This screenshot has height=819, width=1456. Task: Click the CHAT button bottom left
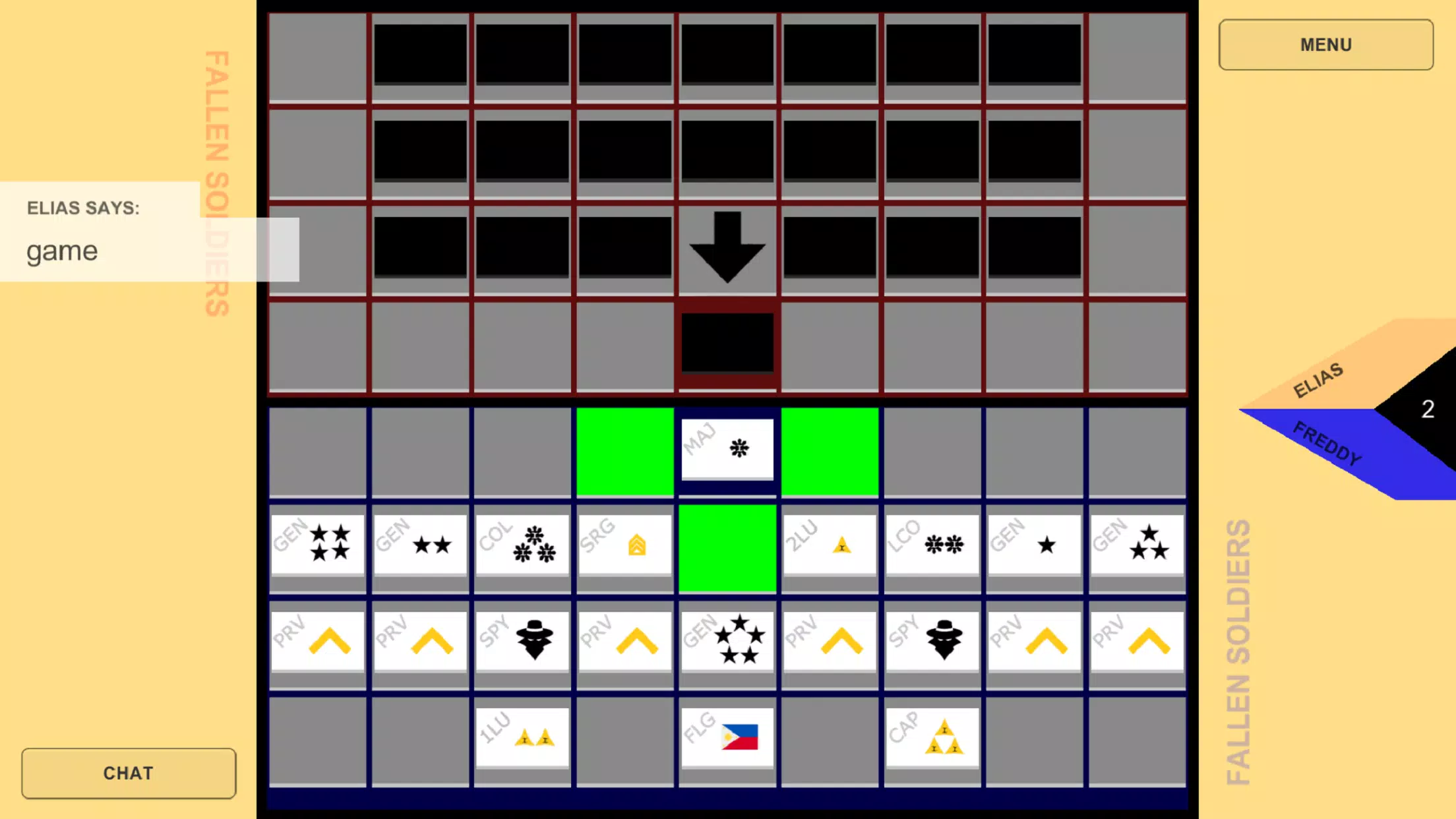[x=128, y=772]
